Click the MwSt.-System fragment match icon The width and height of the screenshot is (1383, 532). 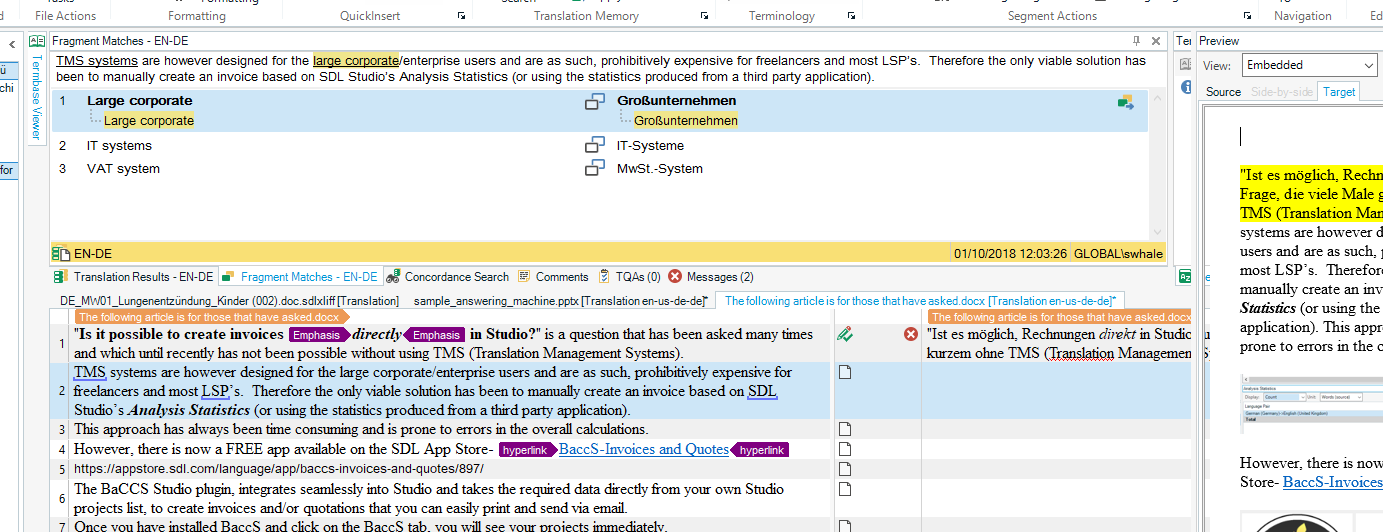point(595,168)
